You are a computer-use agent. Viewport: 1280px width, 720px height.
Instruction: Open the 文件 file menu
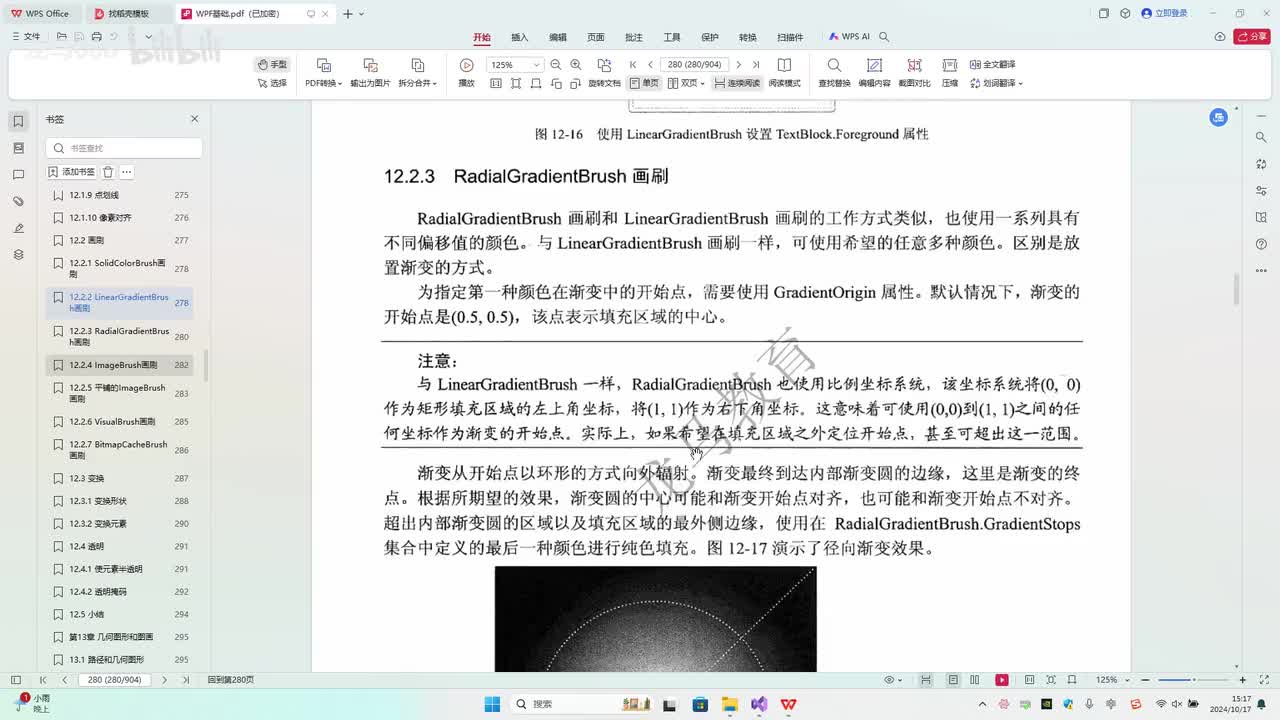tap(27, 37)
